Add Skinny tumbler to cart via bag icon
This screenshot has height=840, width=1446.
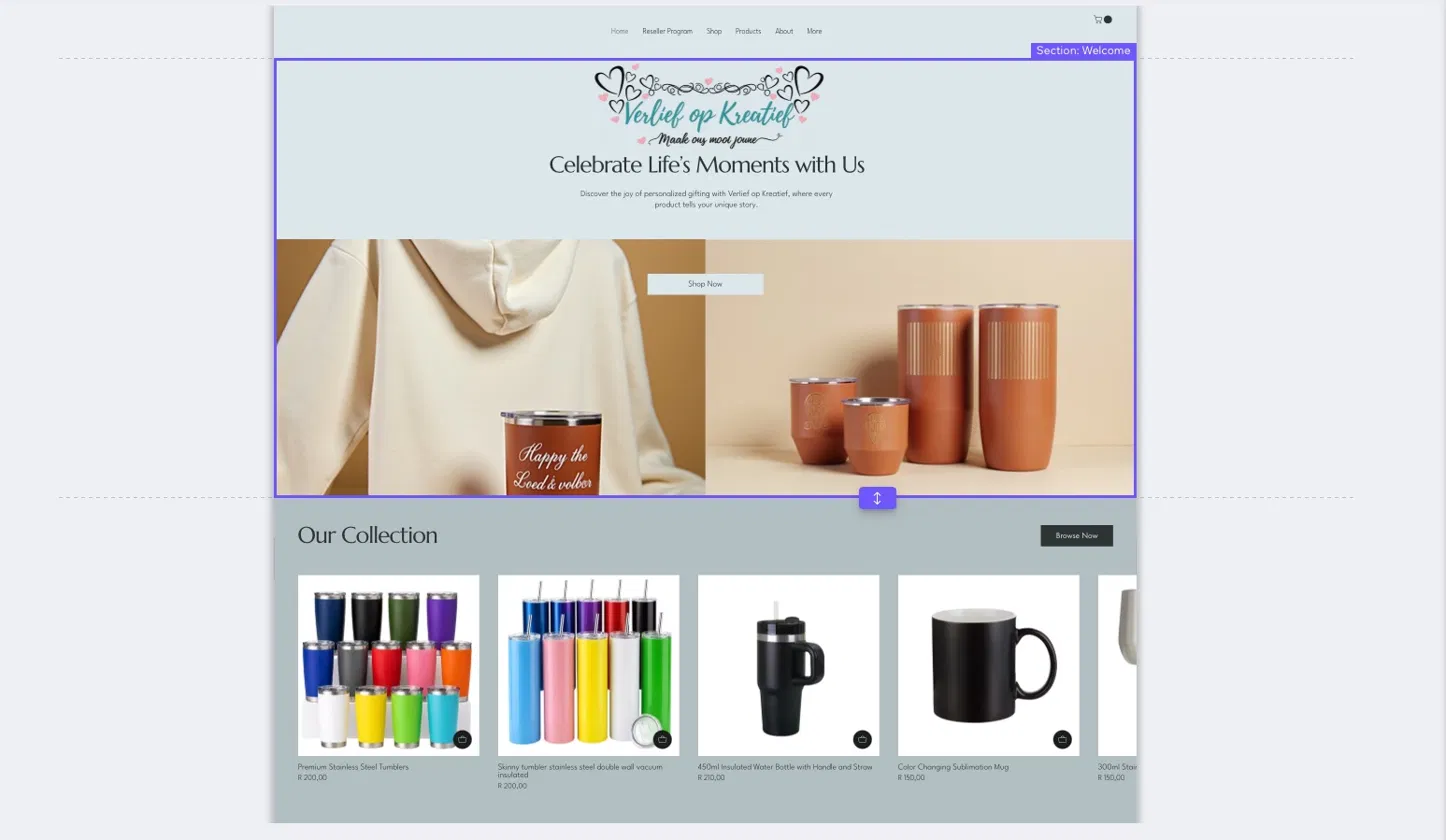pos(662,739)
